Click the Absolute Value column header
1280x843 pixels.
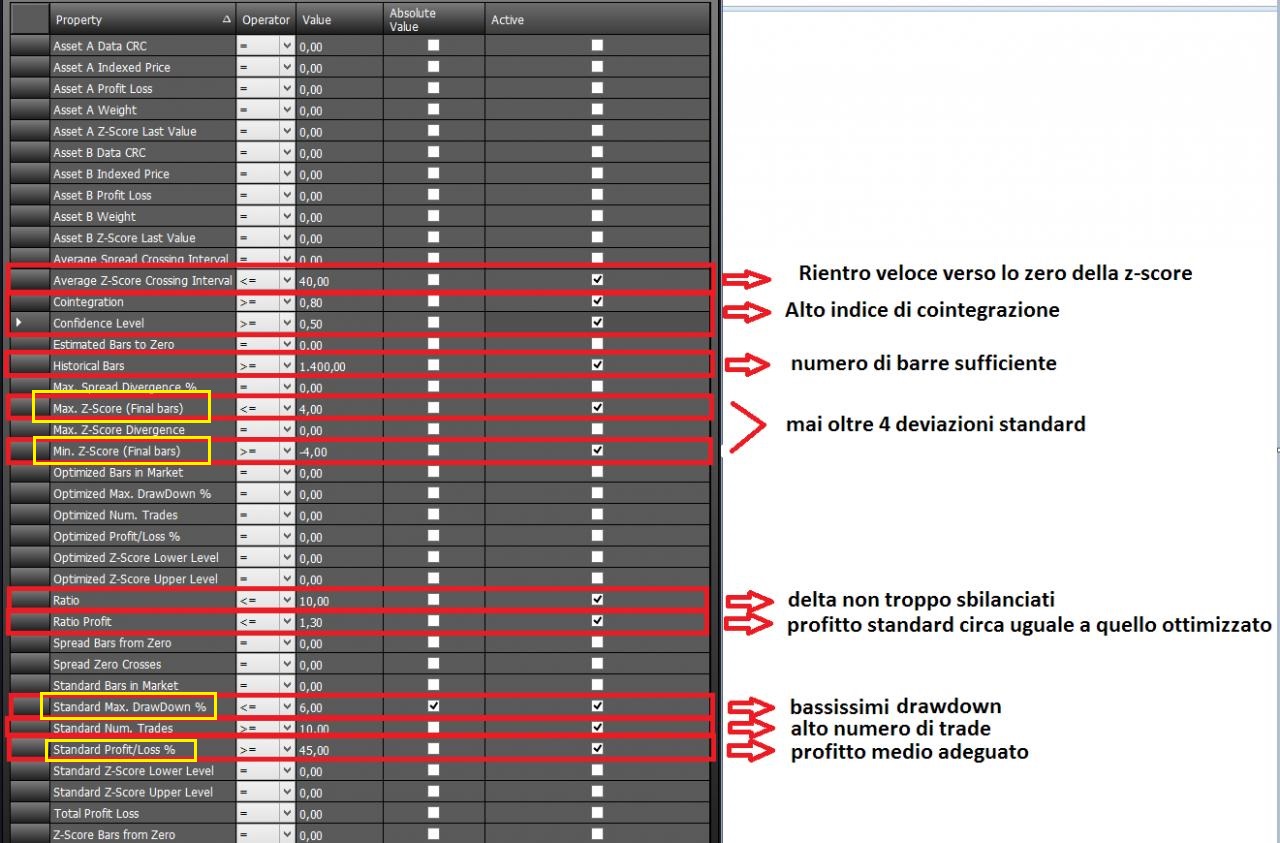coord(434,19)
